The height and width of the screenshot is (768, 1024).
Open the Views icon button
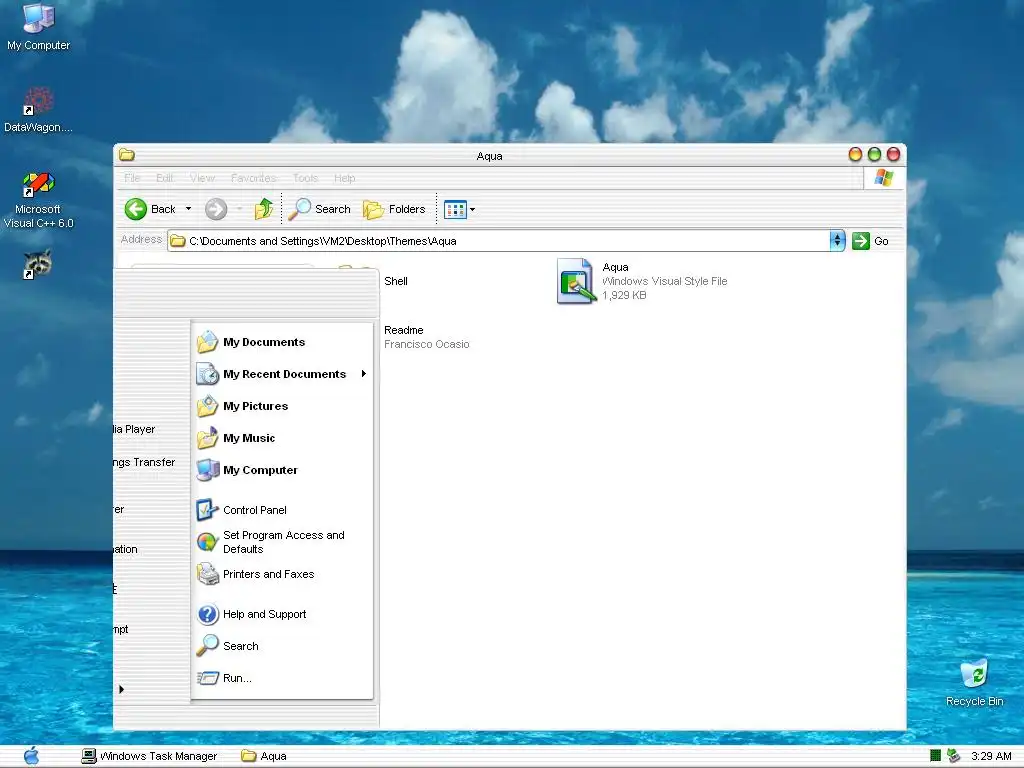tap(455, 210)
